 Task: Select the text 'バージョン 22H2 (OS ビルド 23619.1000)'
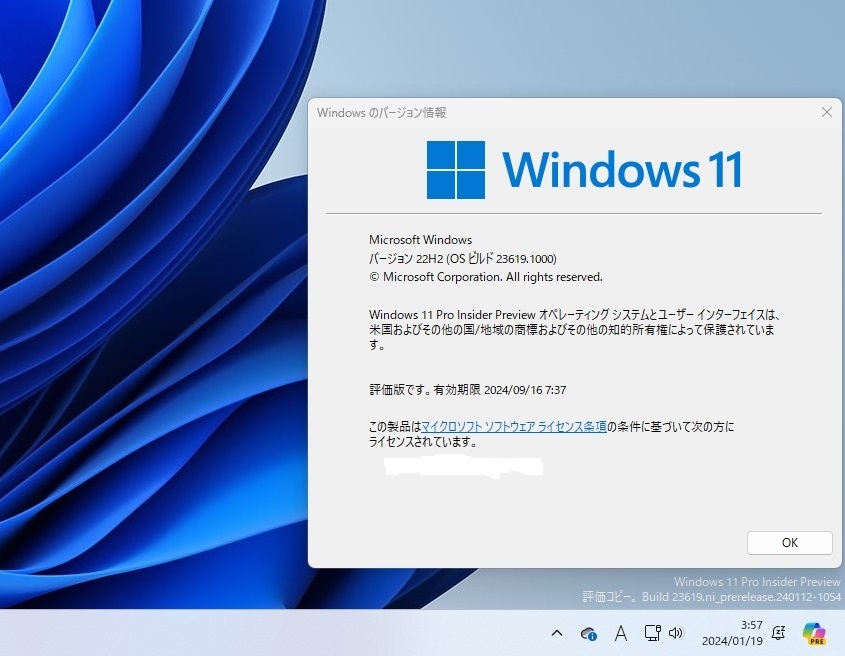click(462, 259)
